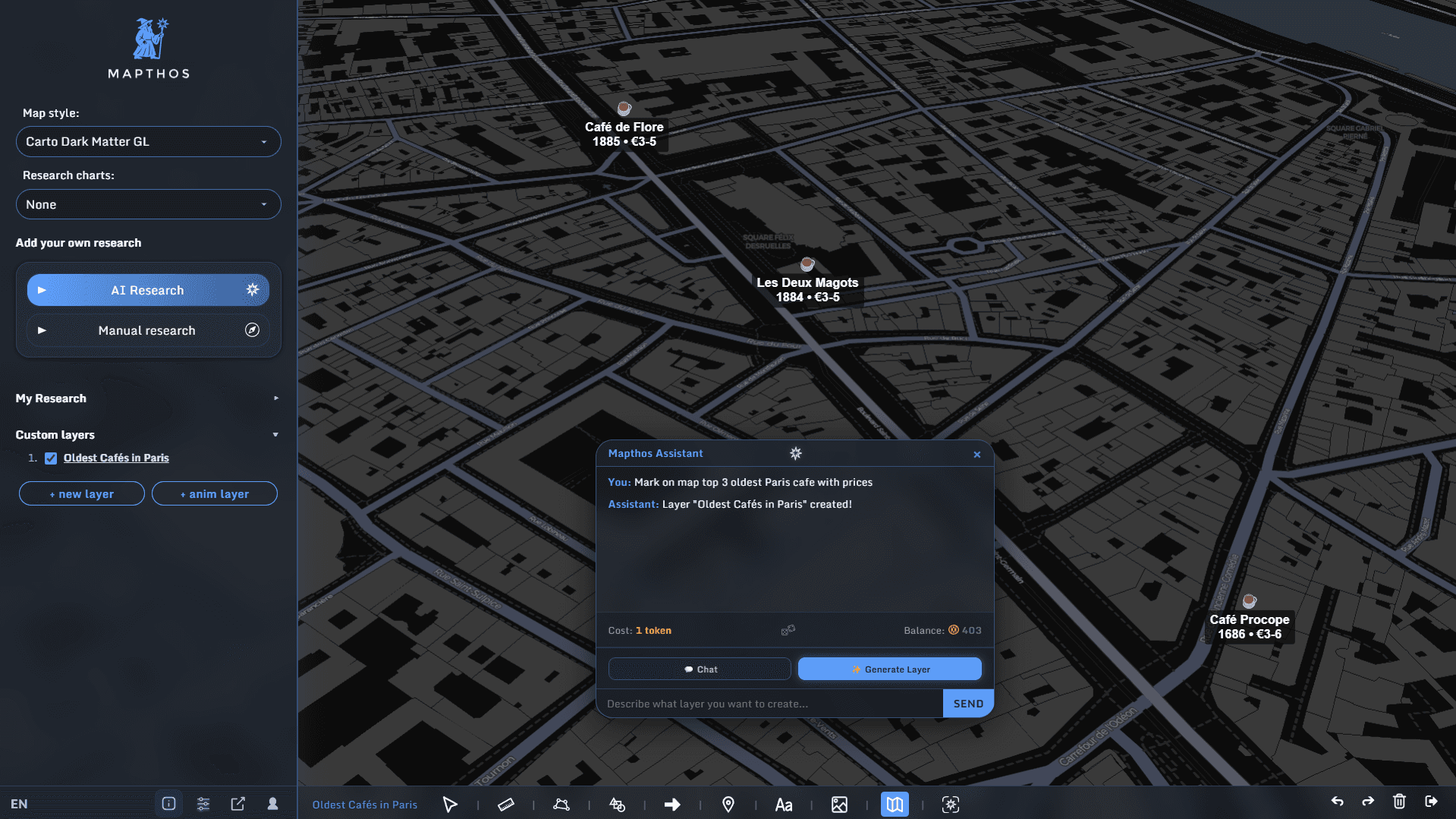The height and width of the screenshot is (819, 1456).
Task: Pick the arrow drawing tool
Action: [x=672, y=805]
